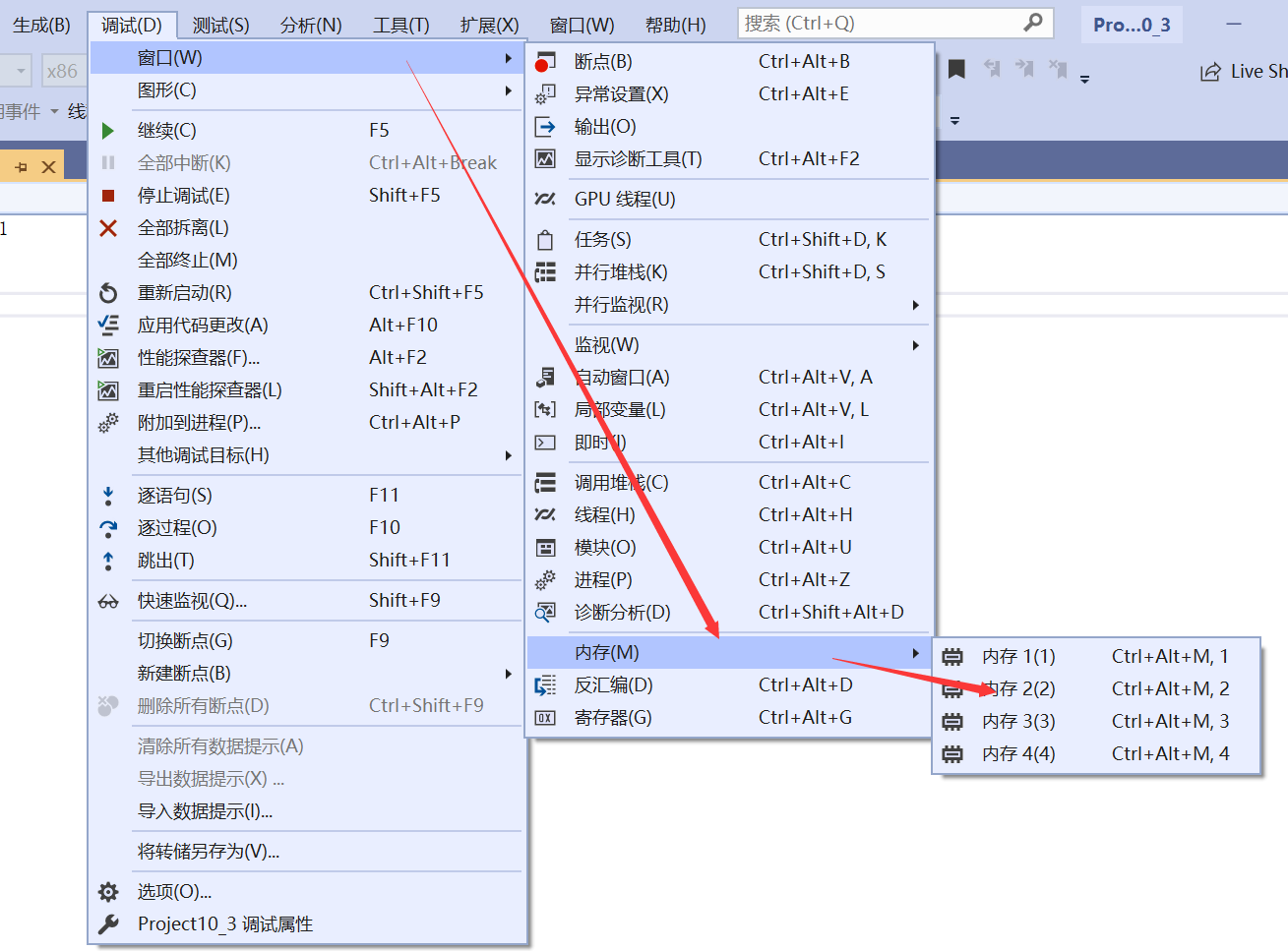Click the Step Into (逐语句) arrow icon

pyautogui.click(x=108, y=496)
